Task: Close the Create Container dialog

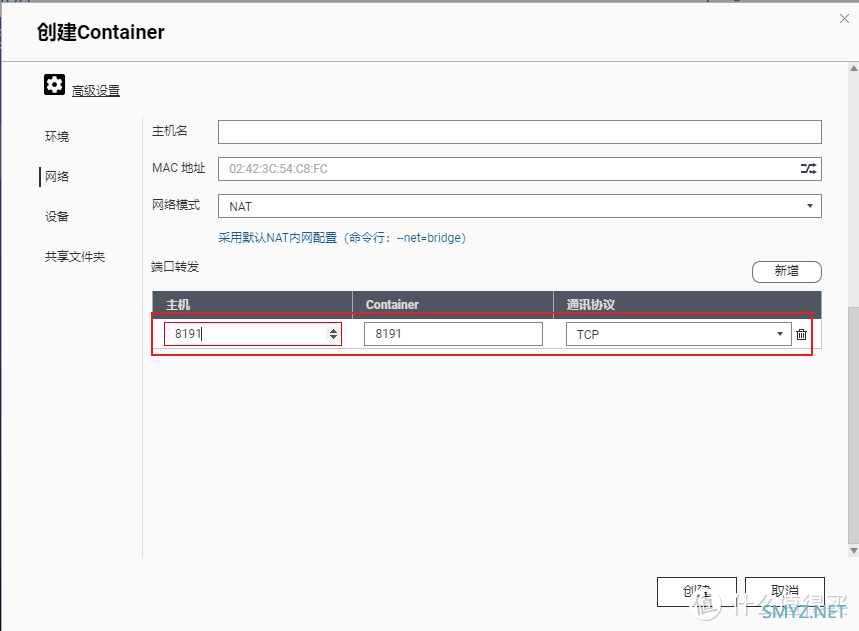Action: tap(844, 19)
